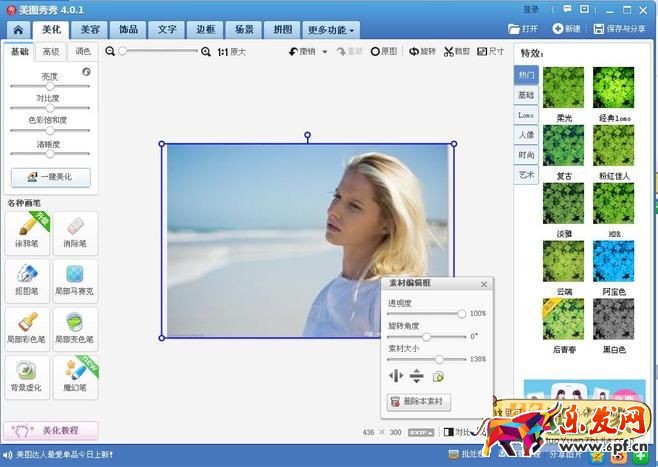The height and width of the screenshot is (467, 658).
Task: Open the 基础 effects category
Action: click(526, 95)
